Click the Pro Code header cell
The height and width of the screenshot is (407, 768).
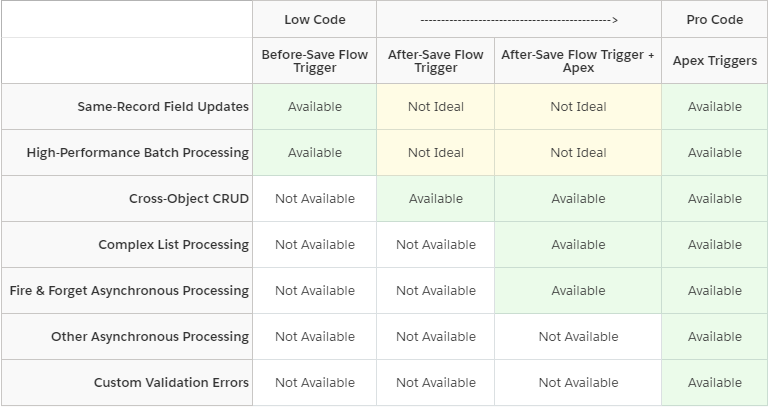[x=714, y=20]
